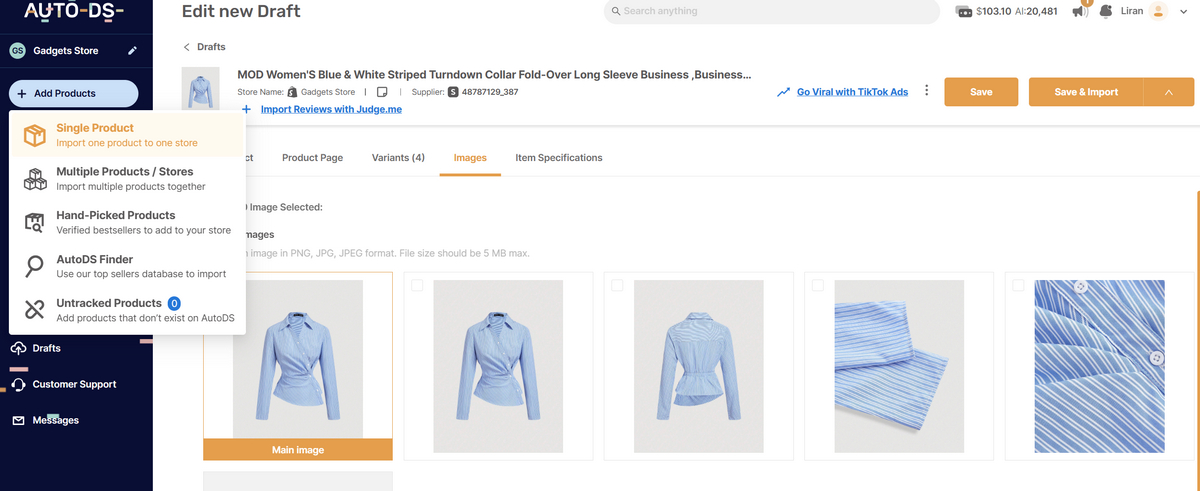Click the note icon after Gadgets Store

pyautogui.click(x=382, y=92)
